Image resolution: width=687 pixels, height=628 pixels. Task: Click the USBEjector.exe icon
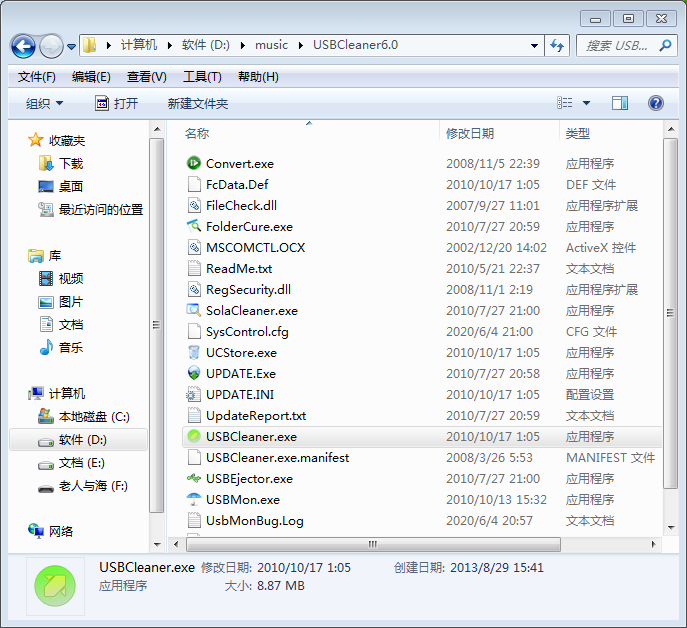194,479
